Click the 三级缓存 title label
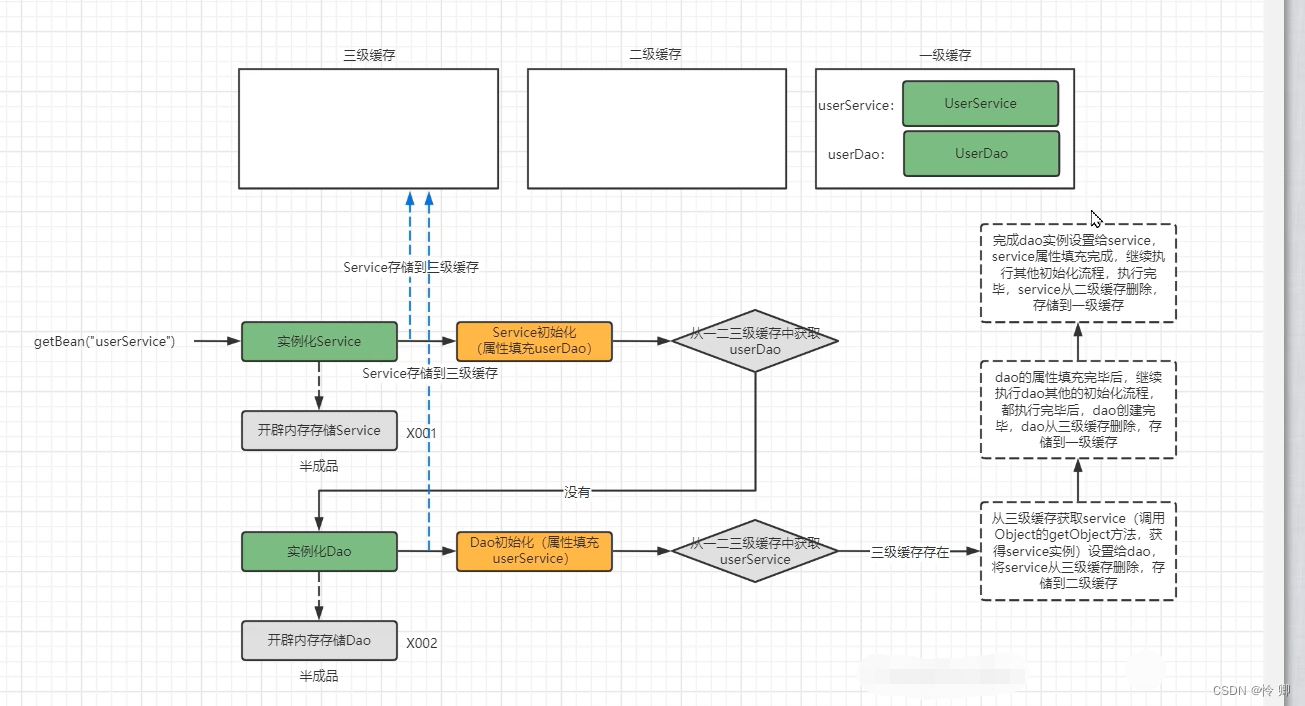 click(369, 55)
